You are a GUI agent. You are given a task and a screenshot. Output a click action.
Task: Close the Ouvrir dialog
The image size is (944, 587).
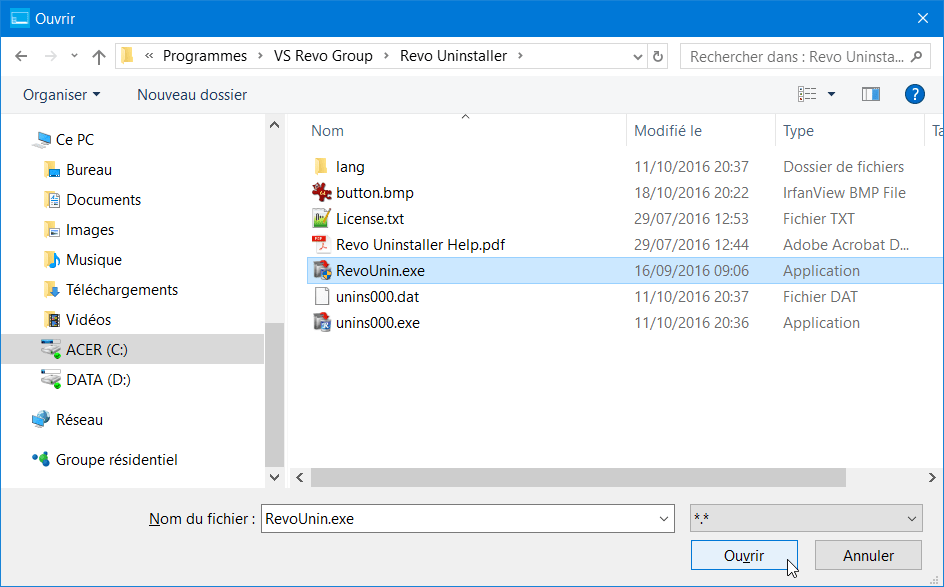point(923,19)
